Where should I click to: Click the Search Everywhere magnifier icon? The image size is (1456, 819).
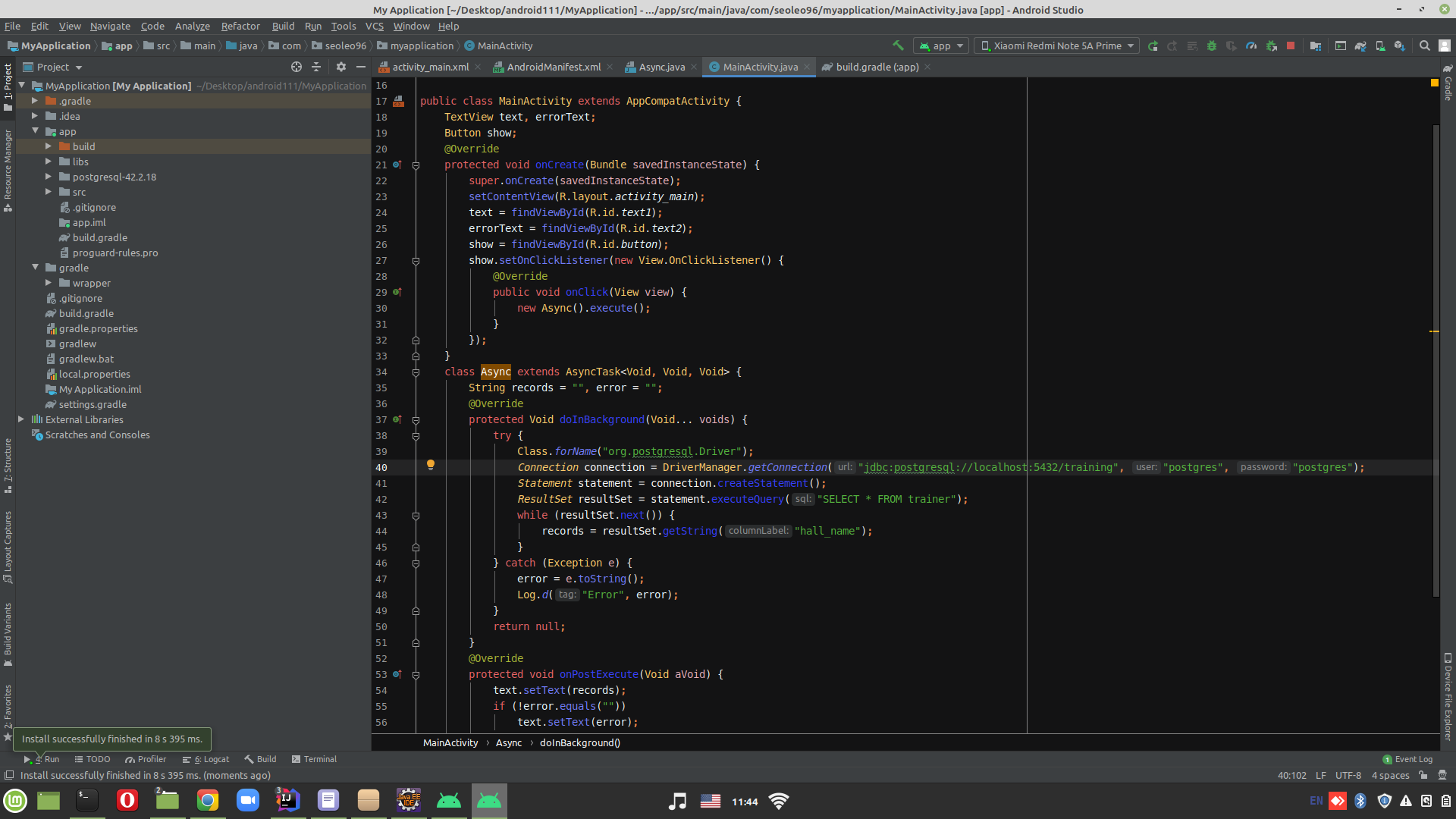[1425, 45]
